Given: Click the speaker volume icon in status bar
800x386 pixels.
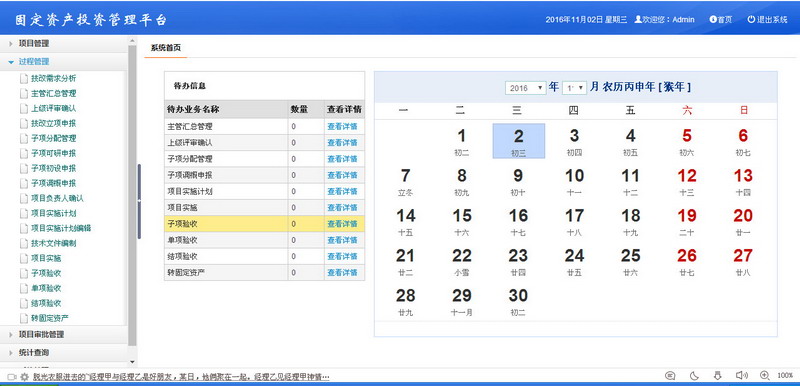Looking at the screenshot, I should (x=741, y=376).
